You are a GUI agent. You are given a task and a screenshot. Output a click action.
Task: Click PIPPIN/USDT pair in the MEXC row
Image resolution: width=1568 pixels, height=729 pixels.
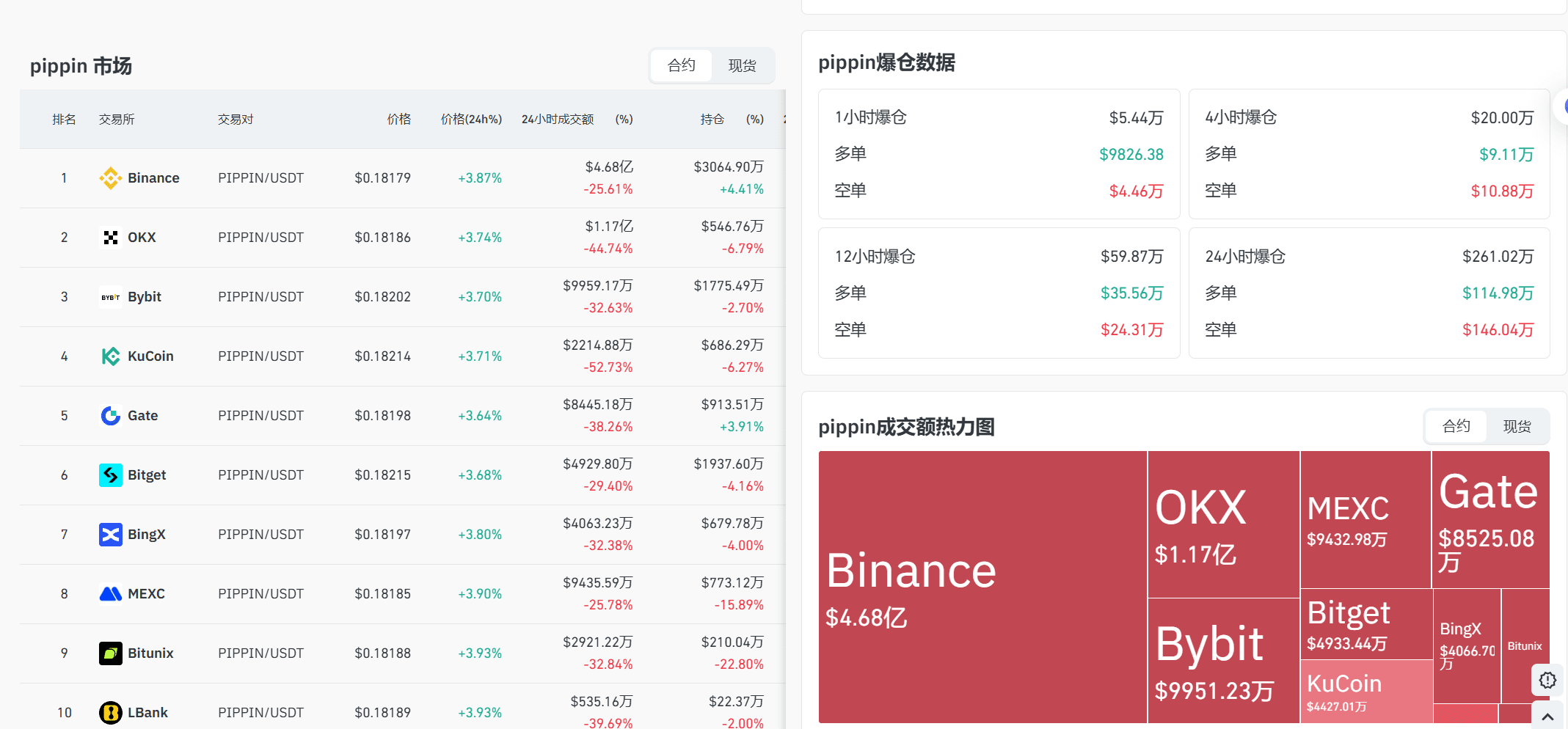[260, 594]
